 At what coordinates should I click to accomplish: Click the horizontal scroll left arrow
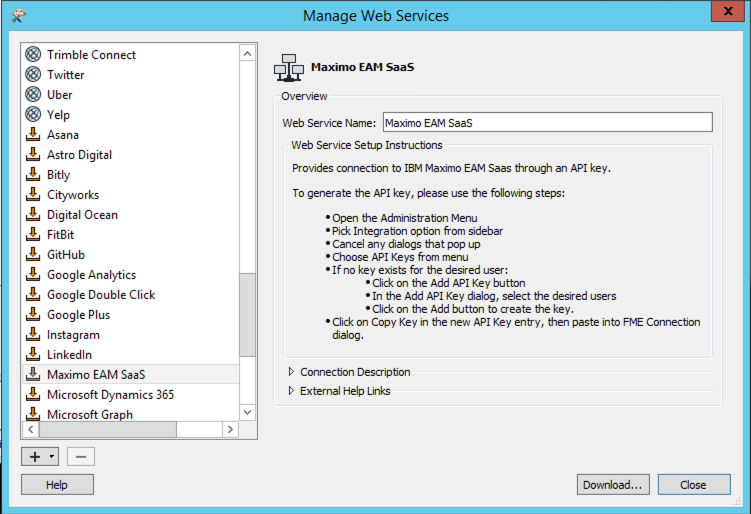click(31, 430)
